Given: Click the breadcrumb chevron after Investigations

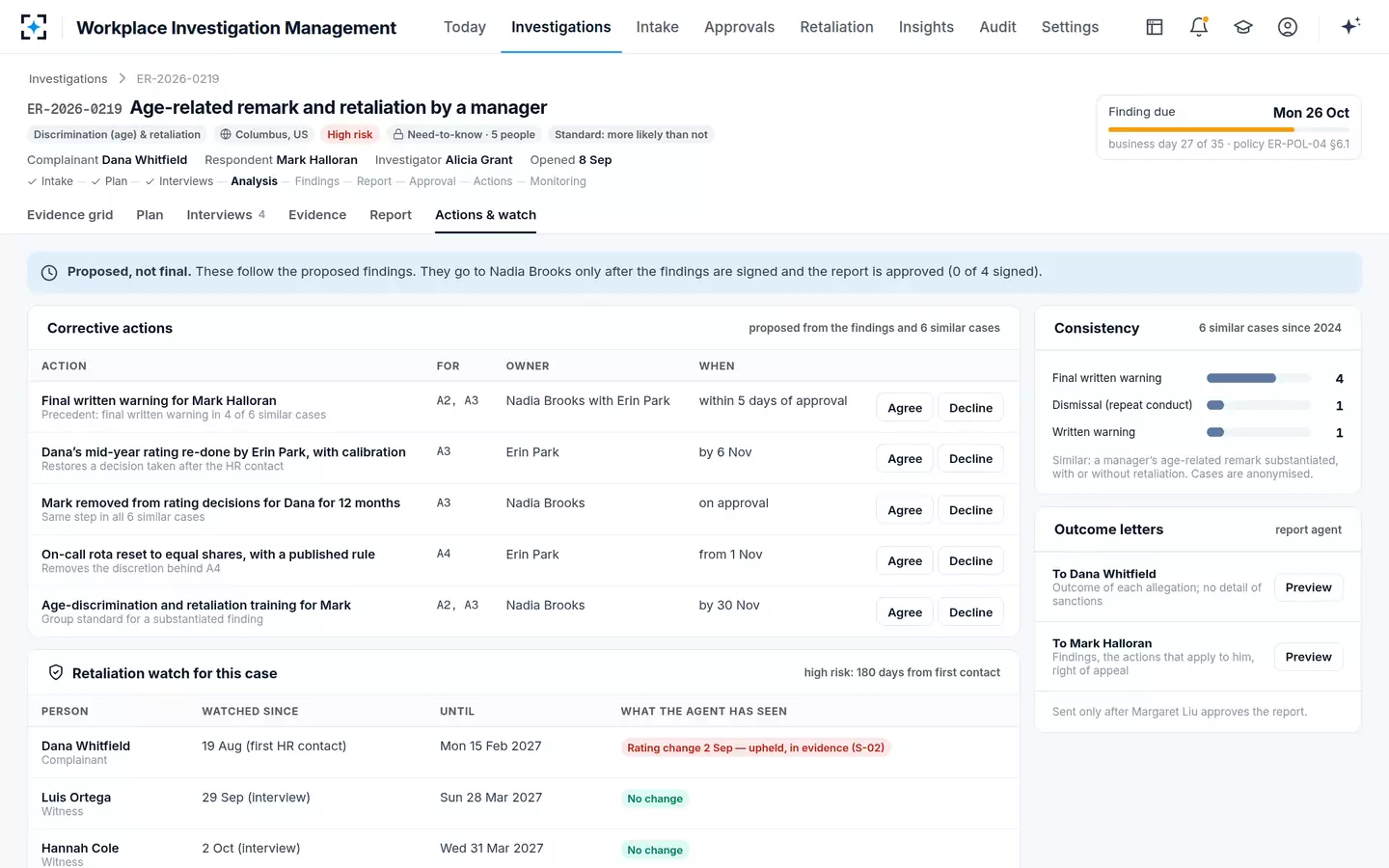Looking at the screenshot, I should tap(123, 78).
